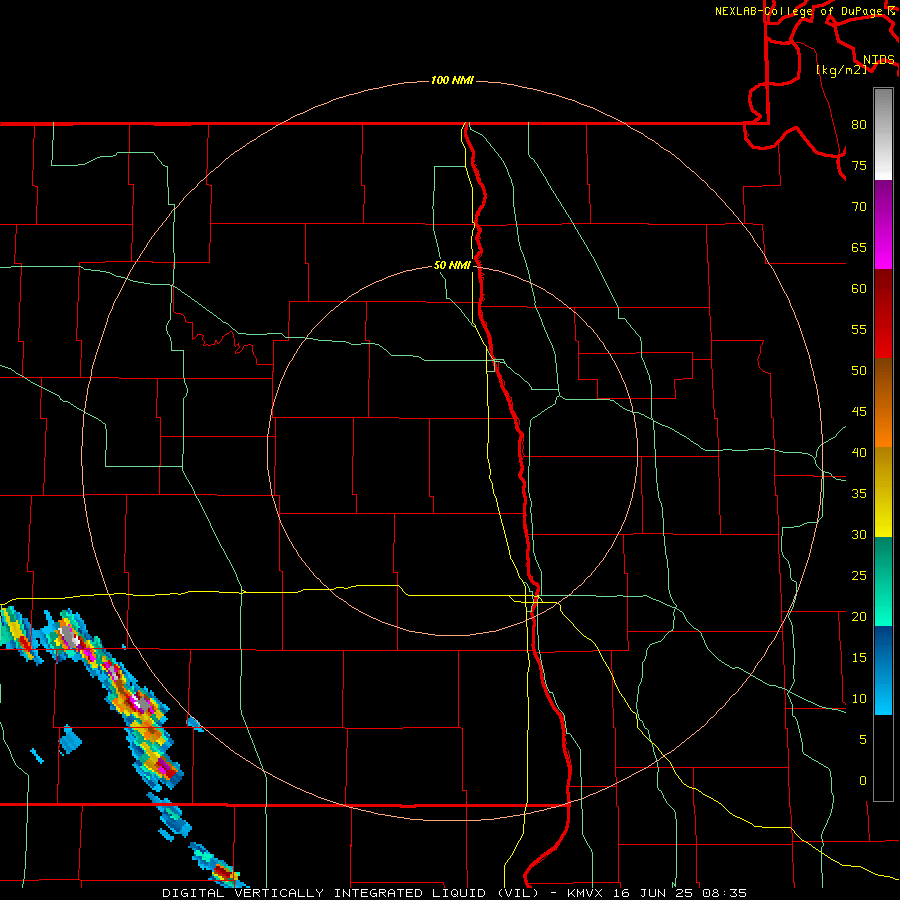The height and width of the screenshot is (900, 900).
Task: Click the '50 NMI' range ring label
Action: click(452, 265)
